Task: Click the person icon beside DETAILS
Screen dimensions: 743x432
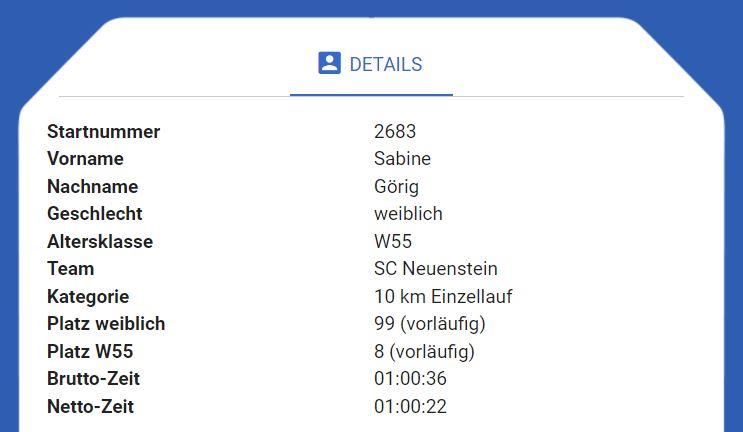Action: point(329,63)
